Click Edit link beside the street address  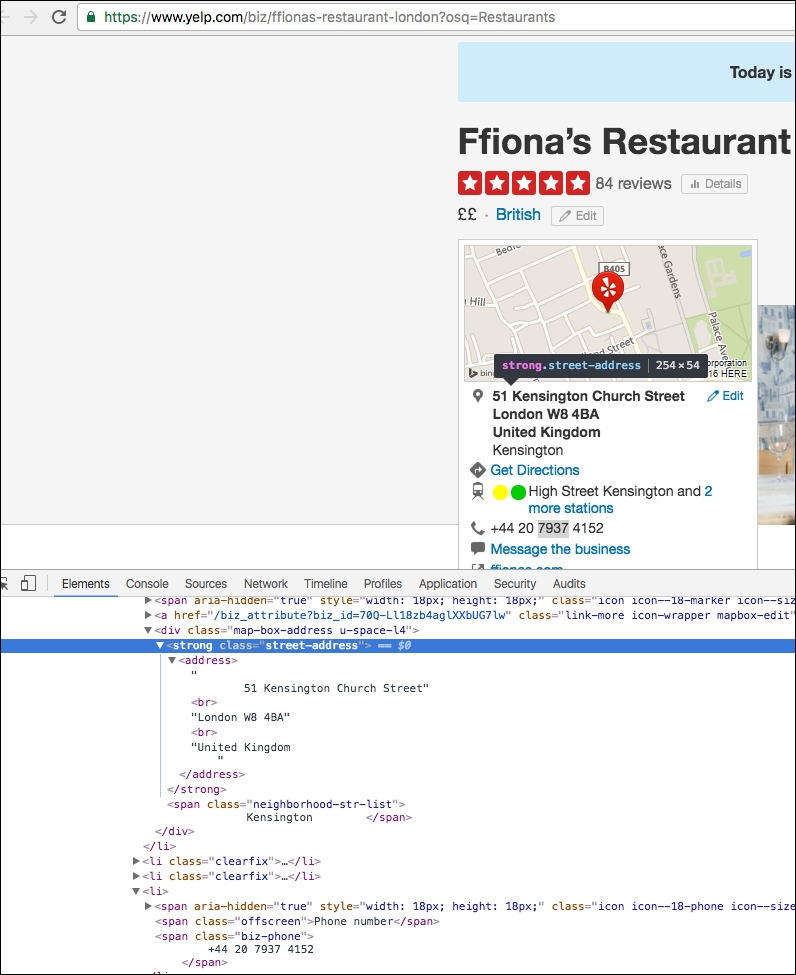pyautogui.click(x=725, y=396)
